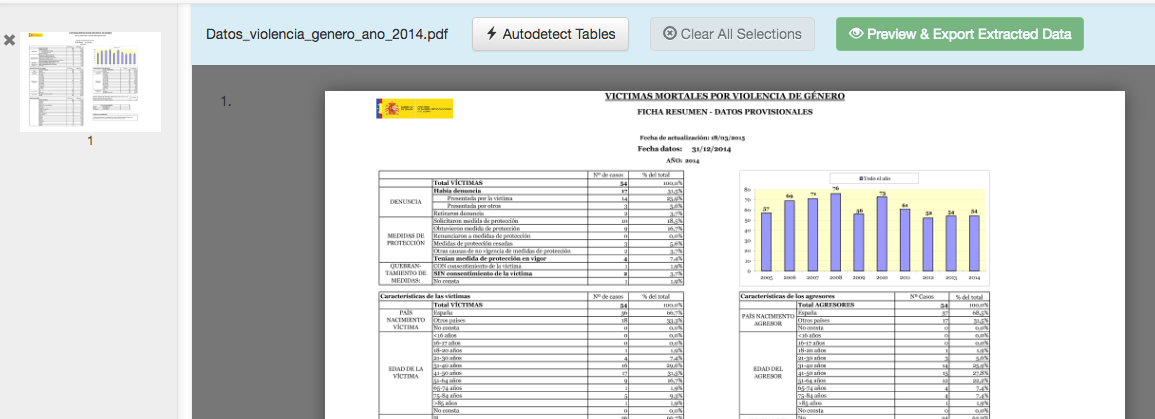
Task: Click Renunciaron a medidas de protección row
Action: pyautogui.click(x=557, y=236)
